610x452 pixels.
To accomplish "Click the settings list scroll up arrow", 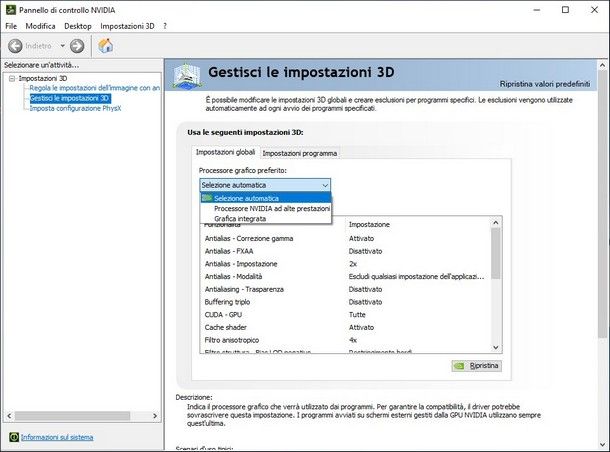I will 496,222.
